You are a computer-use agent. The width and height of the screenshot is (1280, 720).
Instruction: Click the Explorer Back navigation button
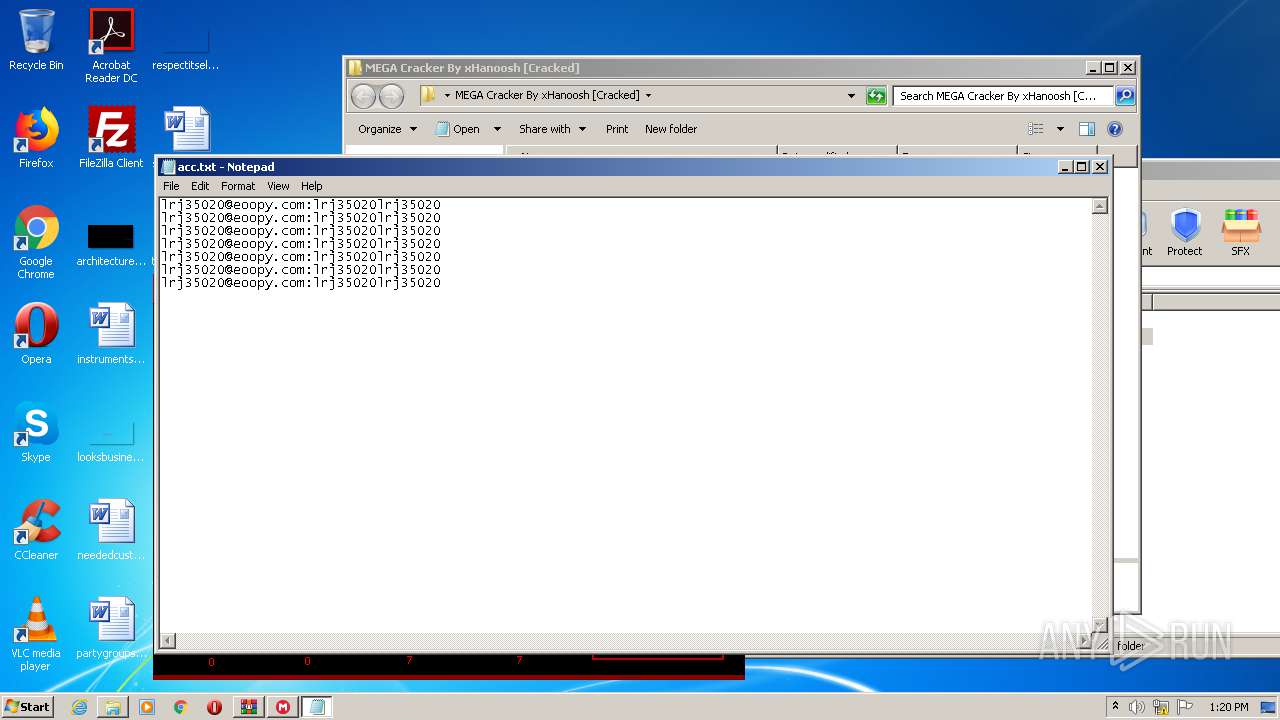pos(363,96)
